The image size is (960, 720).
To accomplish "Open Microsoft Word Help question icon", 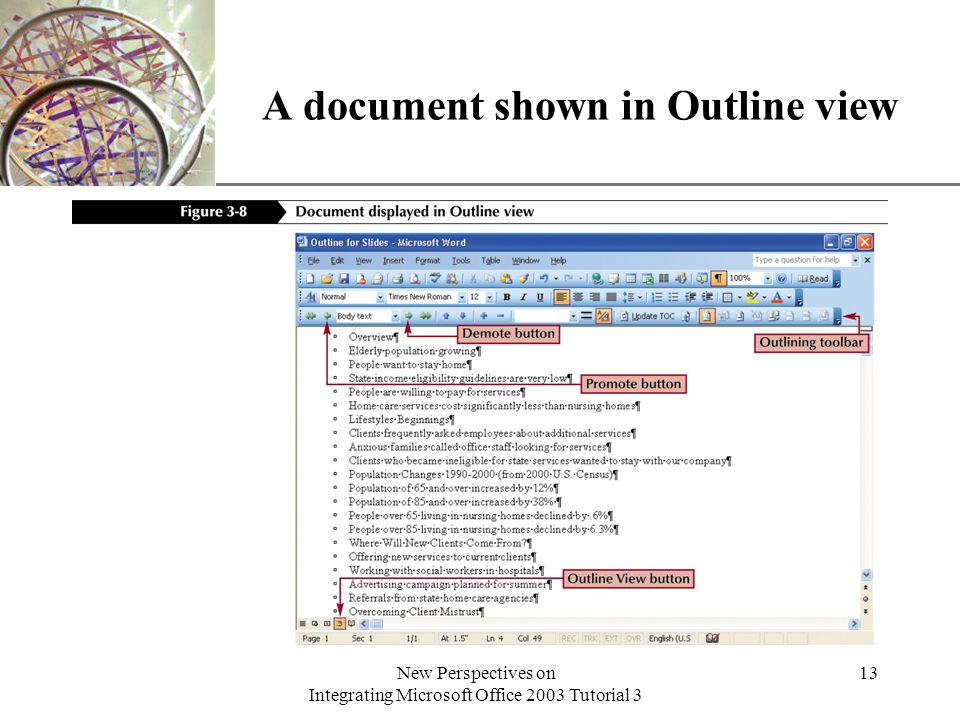I will pos(781,279).
